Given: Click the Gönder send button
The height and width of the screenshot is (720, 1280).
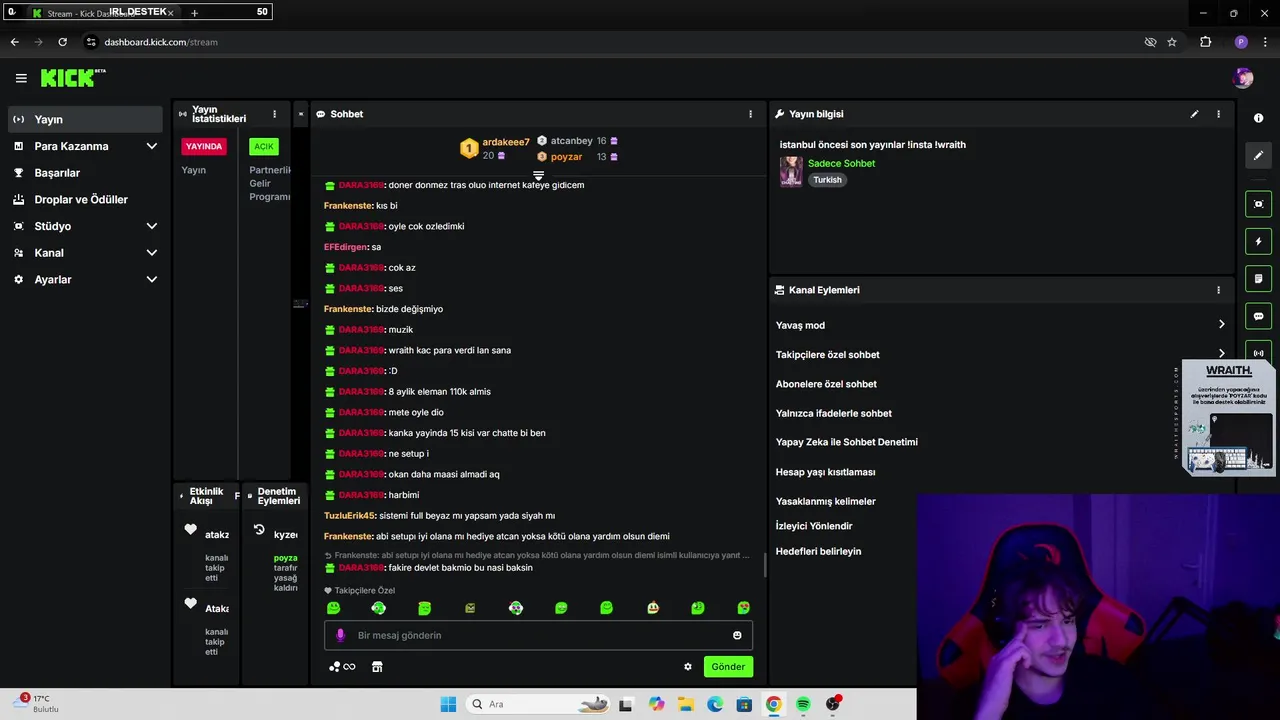Looking at the screenshot, I should (728, 667).
